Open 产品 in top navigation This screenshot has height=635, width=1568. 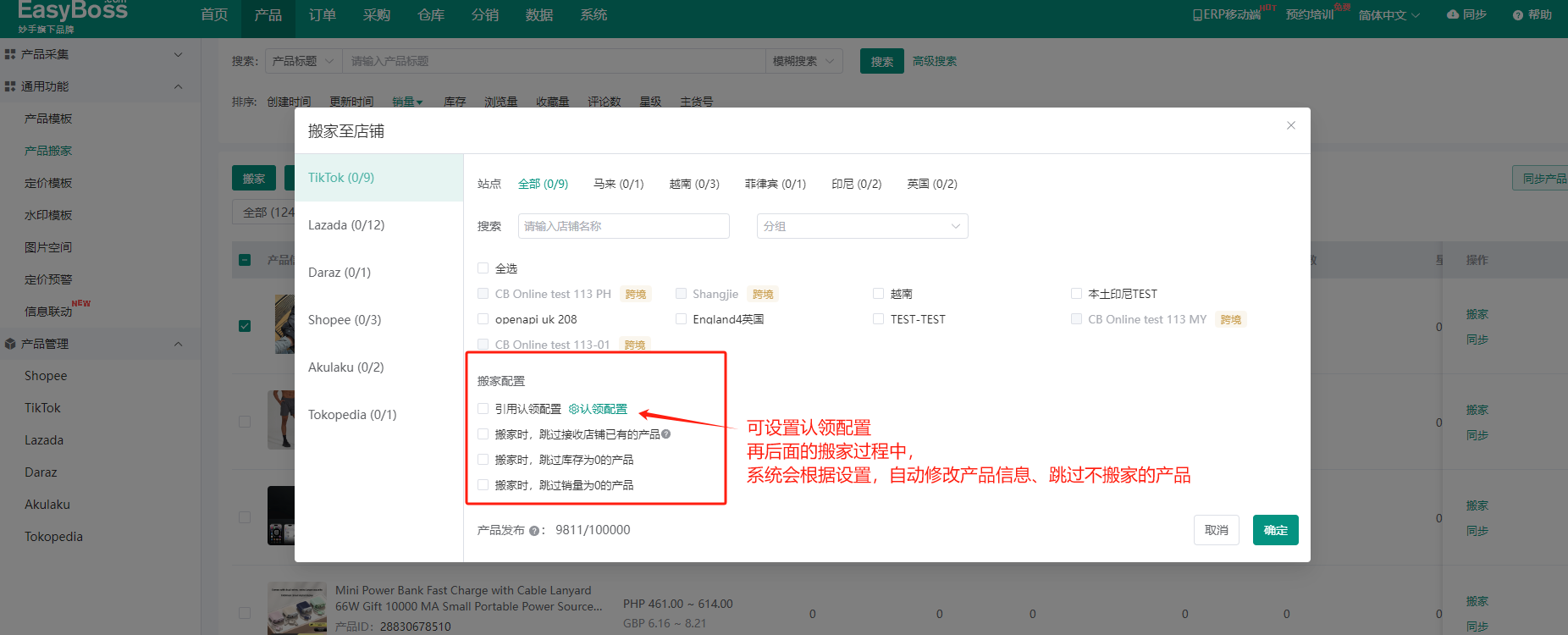coord(268,15)
